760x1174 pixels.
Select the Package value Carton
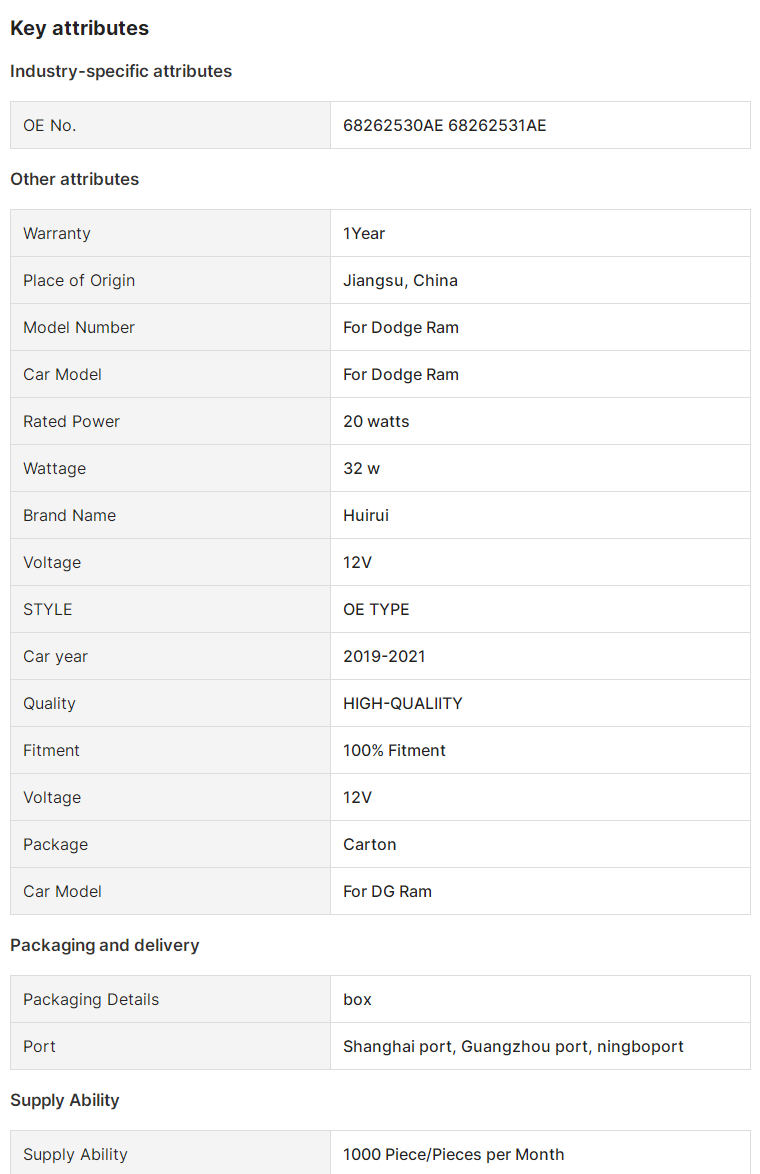[x=369, y=844]
